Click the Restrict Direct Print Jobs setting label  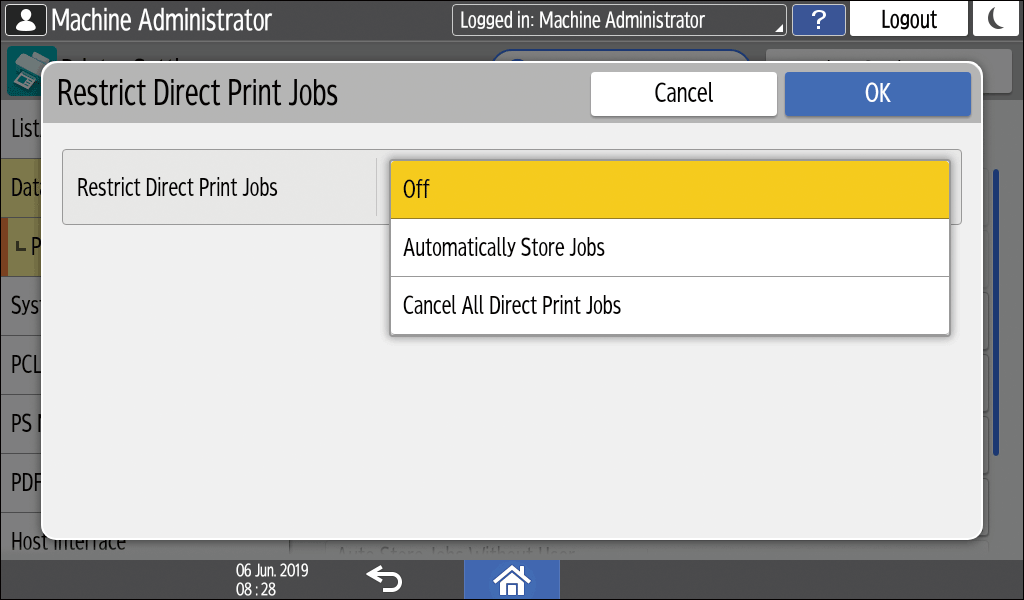(x=178, y=187)
